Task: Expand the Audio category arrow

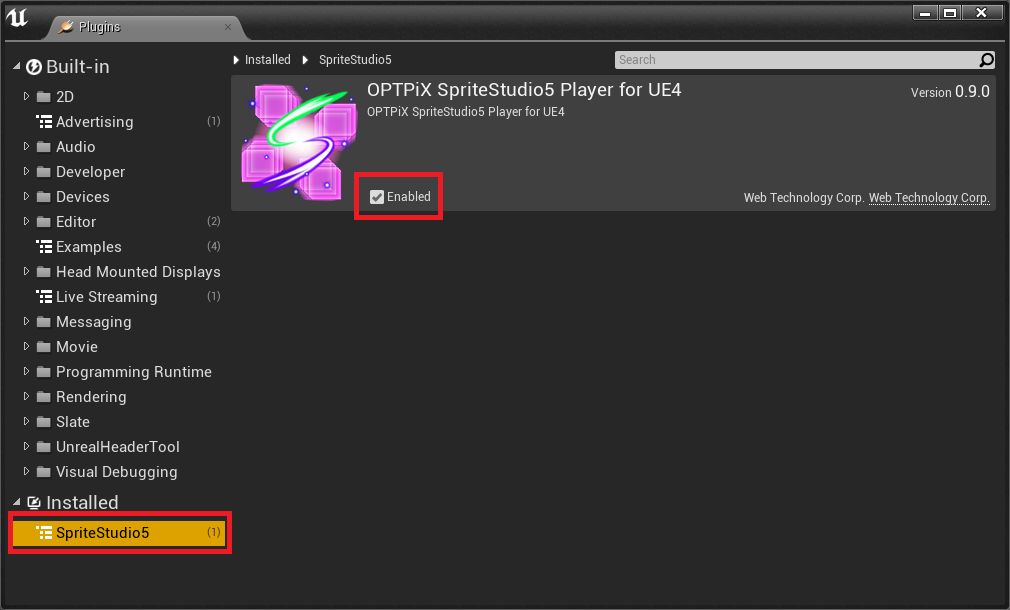Action: coord(26,146)
